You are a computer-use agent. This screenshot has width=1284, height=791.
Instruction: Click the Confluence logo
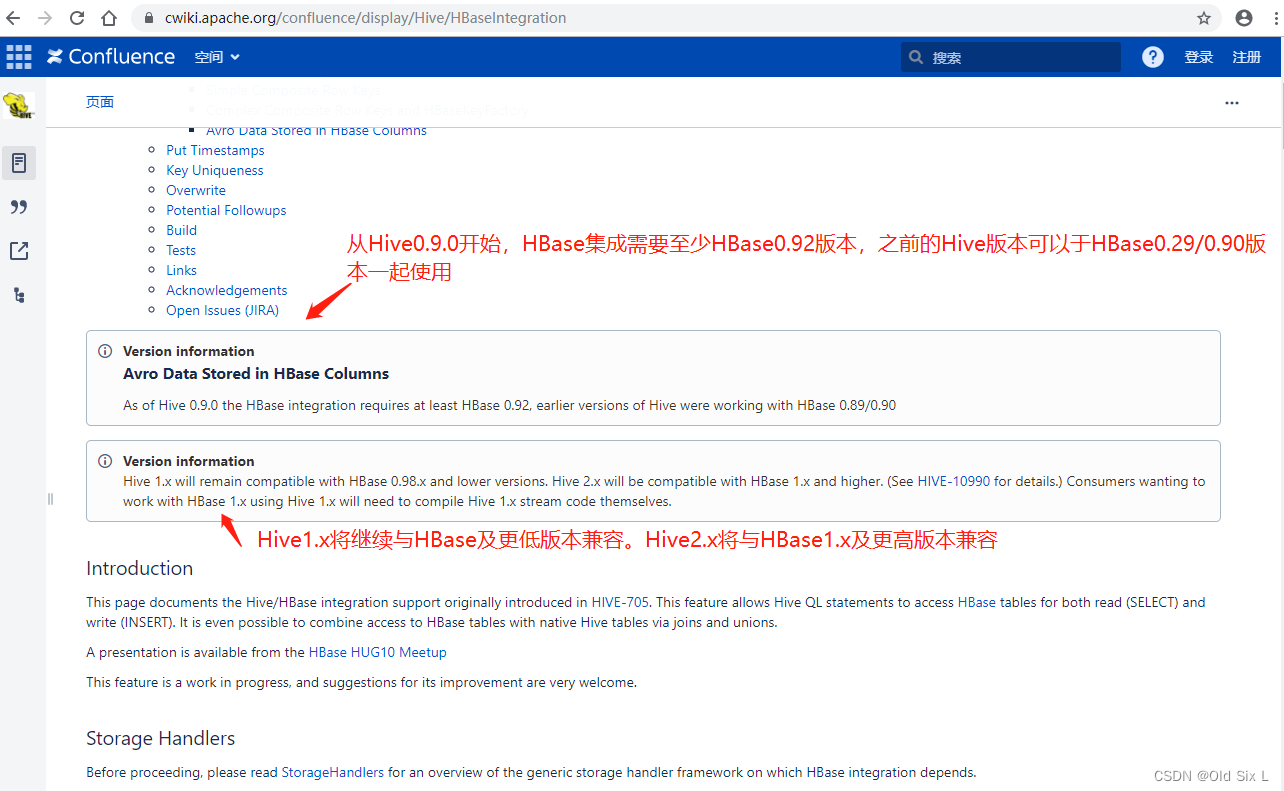111,57
